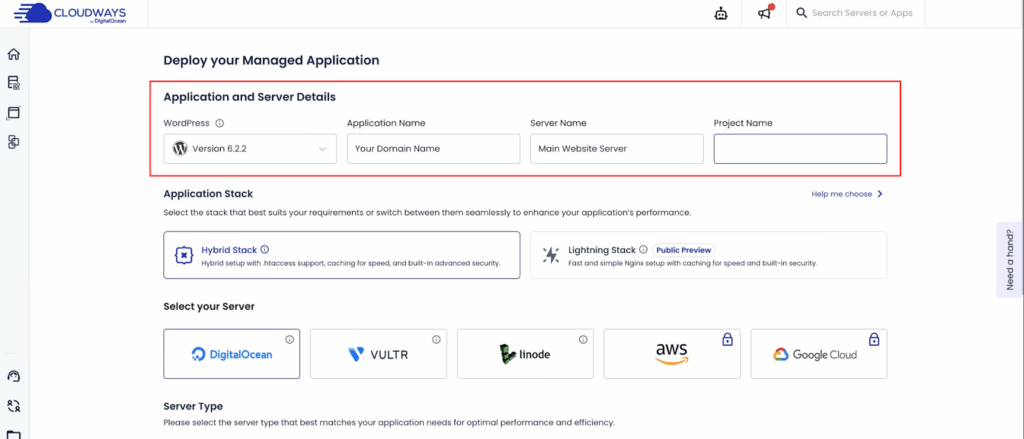Open the announcements megaphone icon
Viewport: 1024px width, 439px height.
[x=765, y=12]
